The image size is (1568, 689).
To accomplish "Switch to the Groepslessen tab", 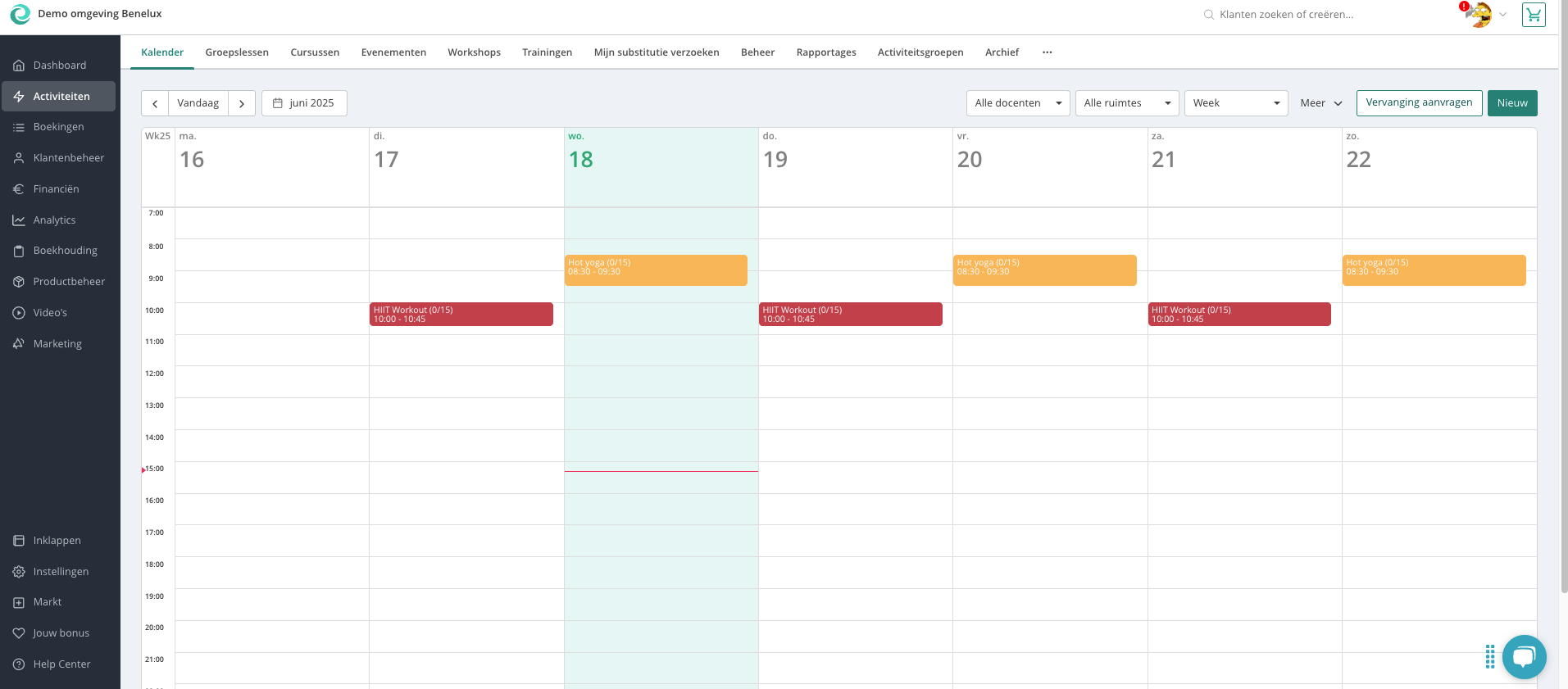I will (x=237, y=52).
